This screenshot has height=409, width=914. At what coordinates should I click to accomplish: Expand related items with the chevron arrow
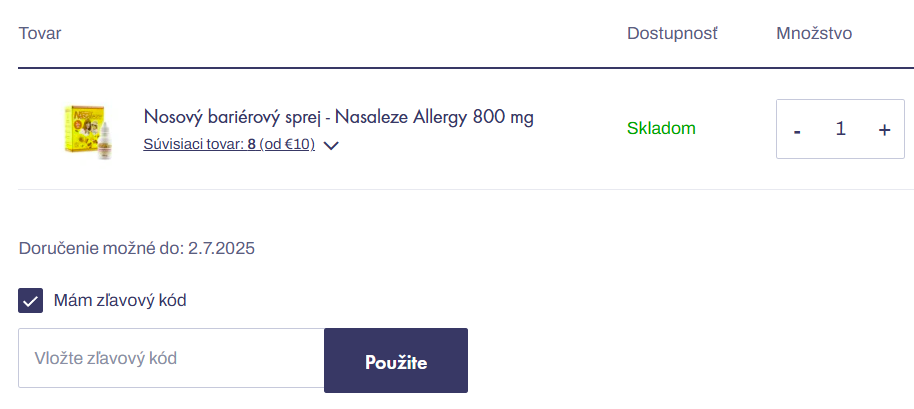click(x=331, y=145)
